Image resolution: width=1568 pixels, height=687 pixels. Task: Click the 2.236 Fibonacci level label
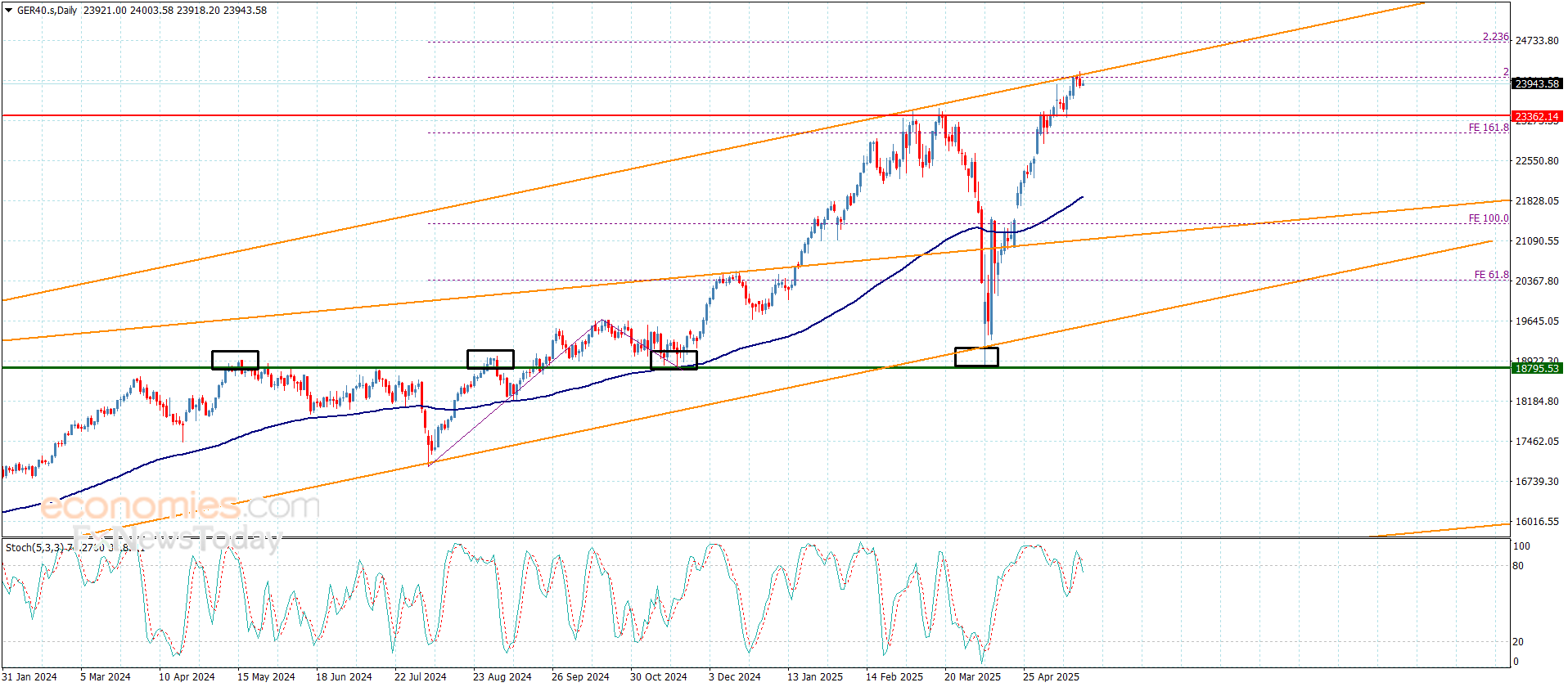(1495, 37)
